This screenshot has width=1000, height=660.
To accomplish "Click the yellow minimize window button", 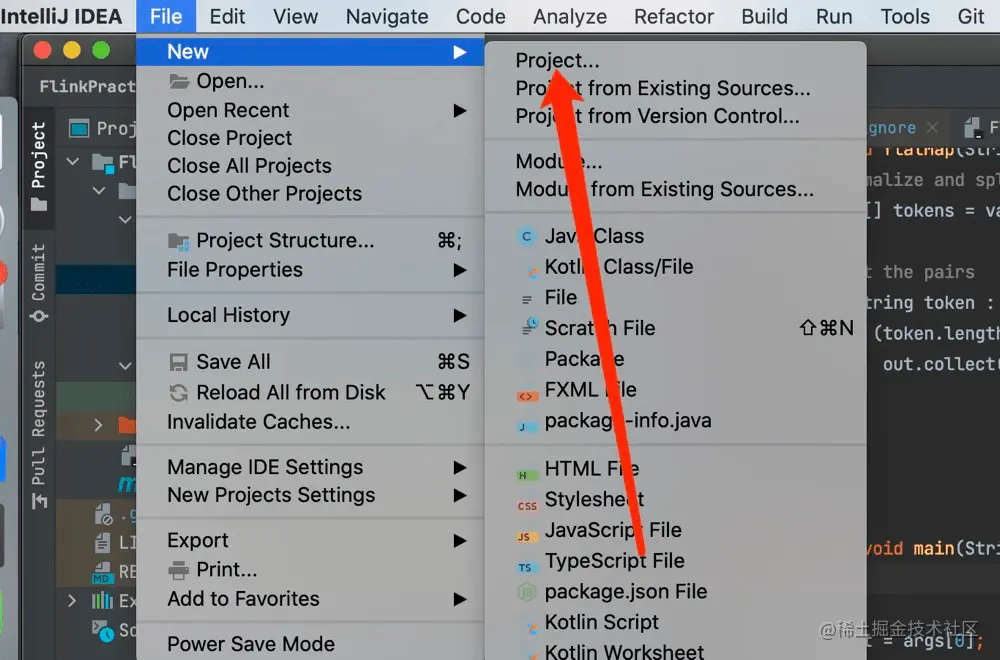I will tap(71, 50).
